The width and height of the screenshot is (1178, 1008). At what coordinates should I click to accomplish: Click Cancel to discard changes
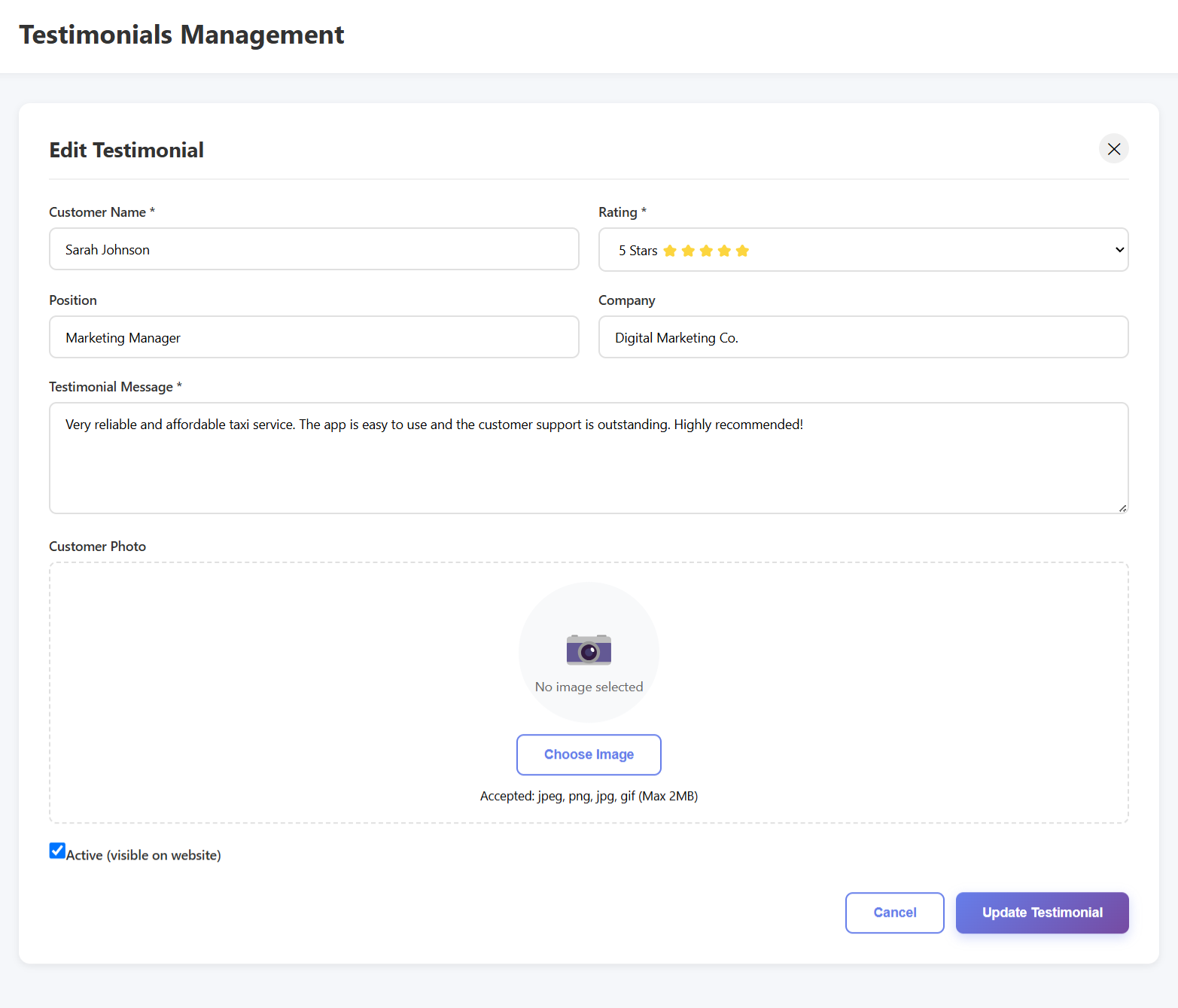pyautogui.click(x=894, y=912)
